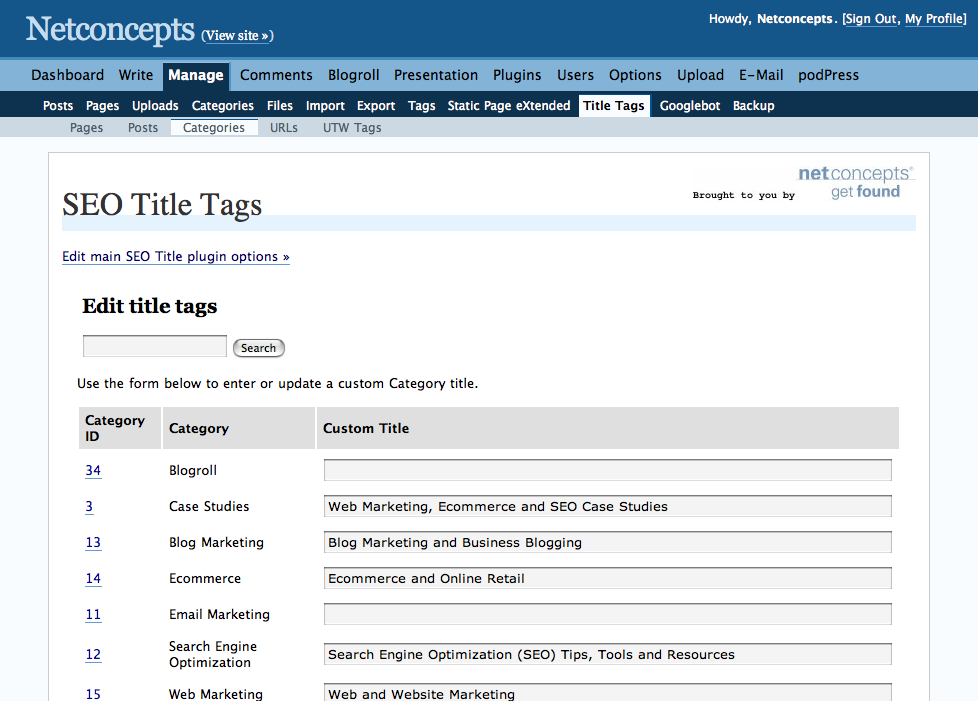Click the Web Marketing custom title field
Viewport: 978px width, 701px height.
pos(608,693)
